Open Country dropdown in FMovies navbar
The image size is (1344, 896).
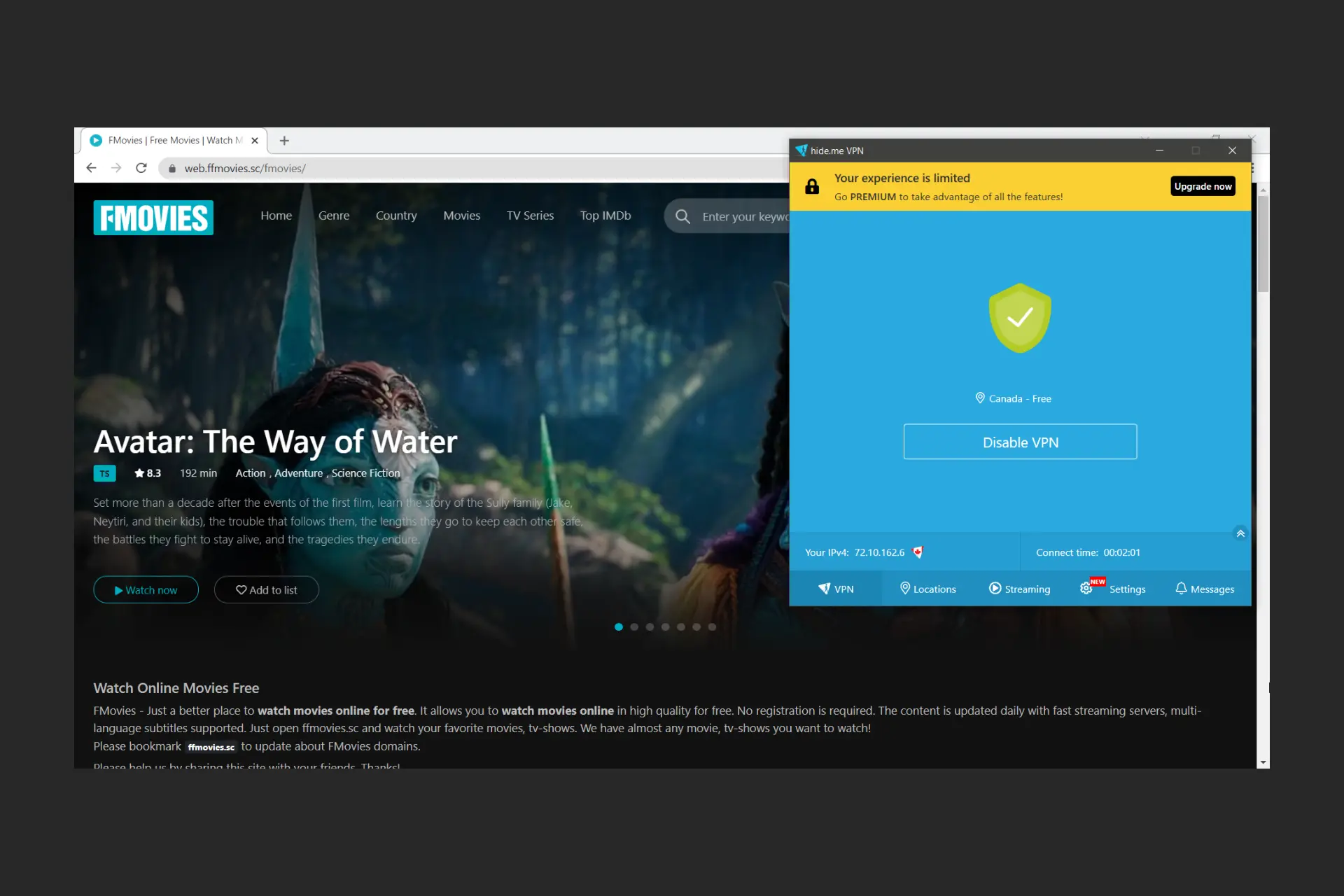(x=396, y=215)
